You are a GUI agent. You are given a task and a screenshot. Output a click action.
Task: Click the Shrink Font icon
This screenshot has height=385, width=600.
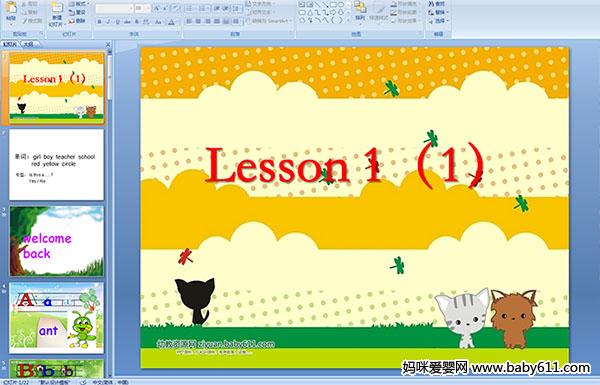click(165, 8)
